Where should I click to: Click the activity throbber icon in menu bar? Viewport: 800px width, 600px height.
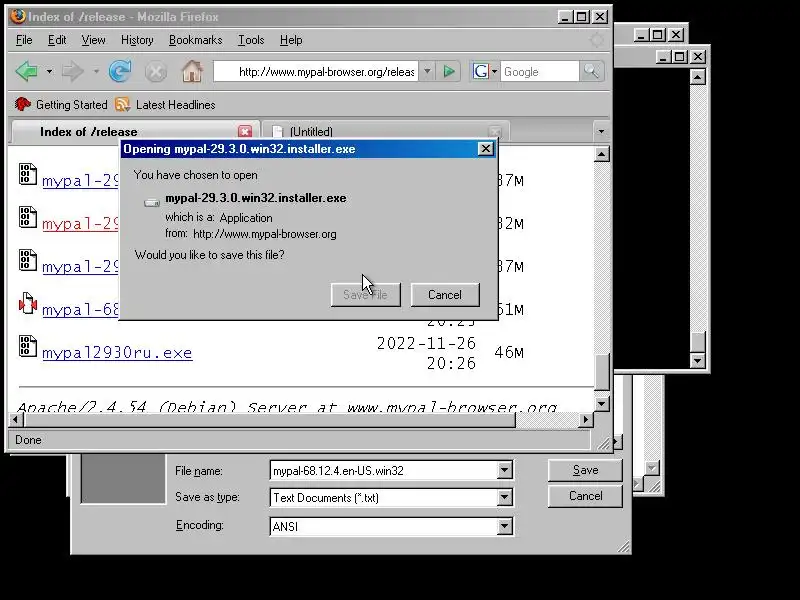596,40
